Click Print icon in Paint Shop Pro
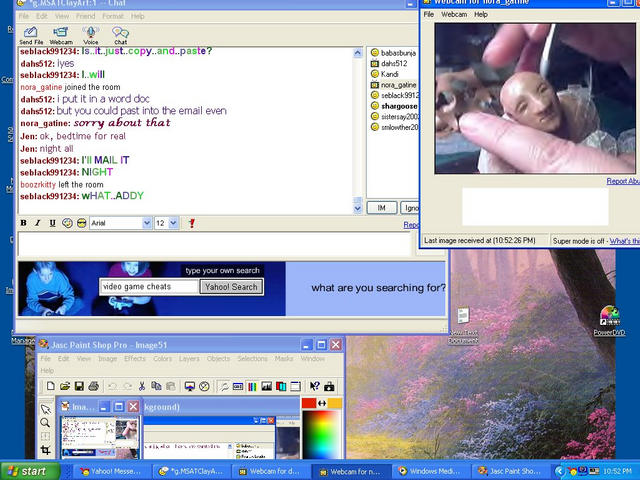 [x=94, y=386]
